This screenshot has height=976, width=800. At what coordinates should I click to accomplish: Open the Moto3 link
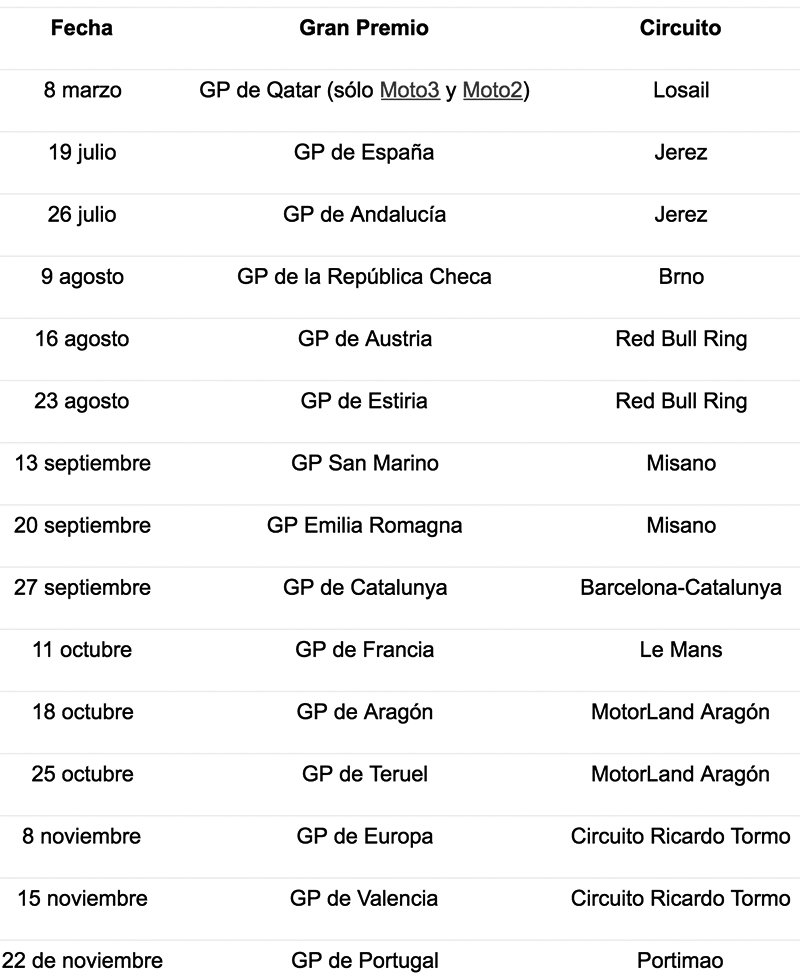coord(410,90)
